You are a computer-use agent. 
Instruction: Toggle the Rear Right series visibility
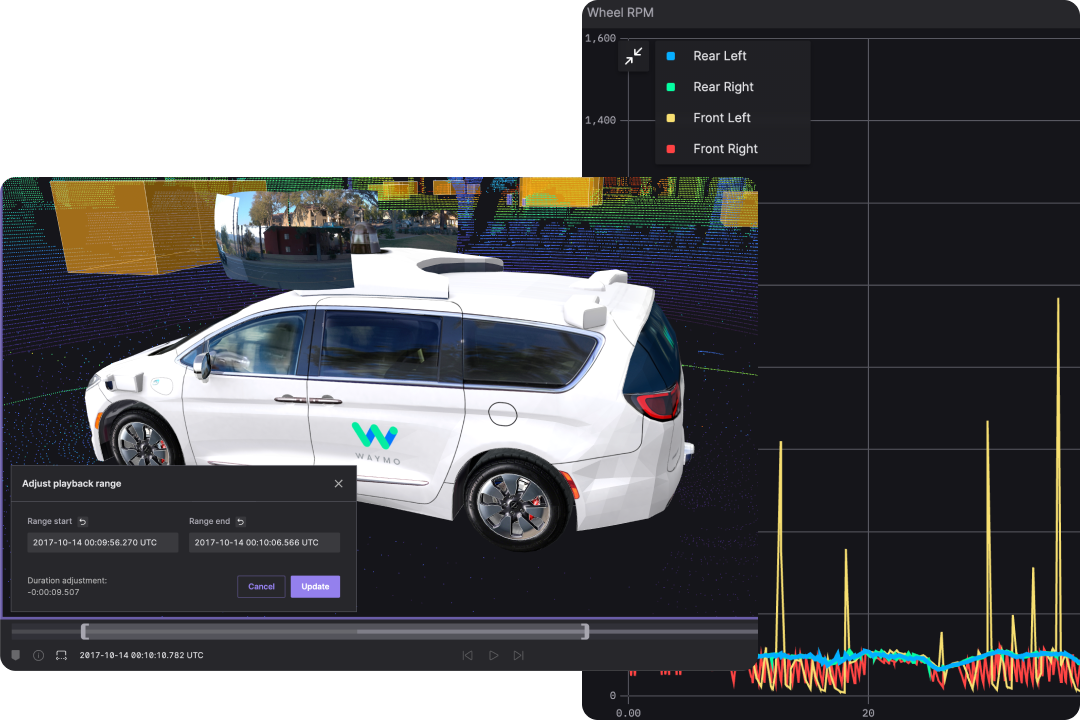tap(672, 87)
